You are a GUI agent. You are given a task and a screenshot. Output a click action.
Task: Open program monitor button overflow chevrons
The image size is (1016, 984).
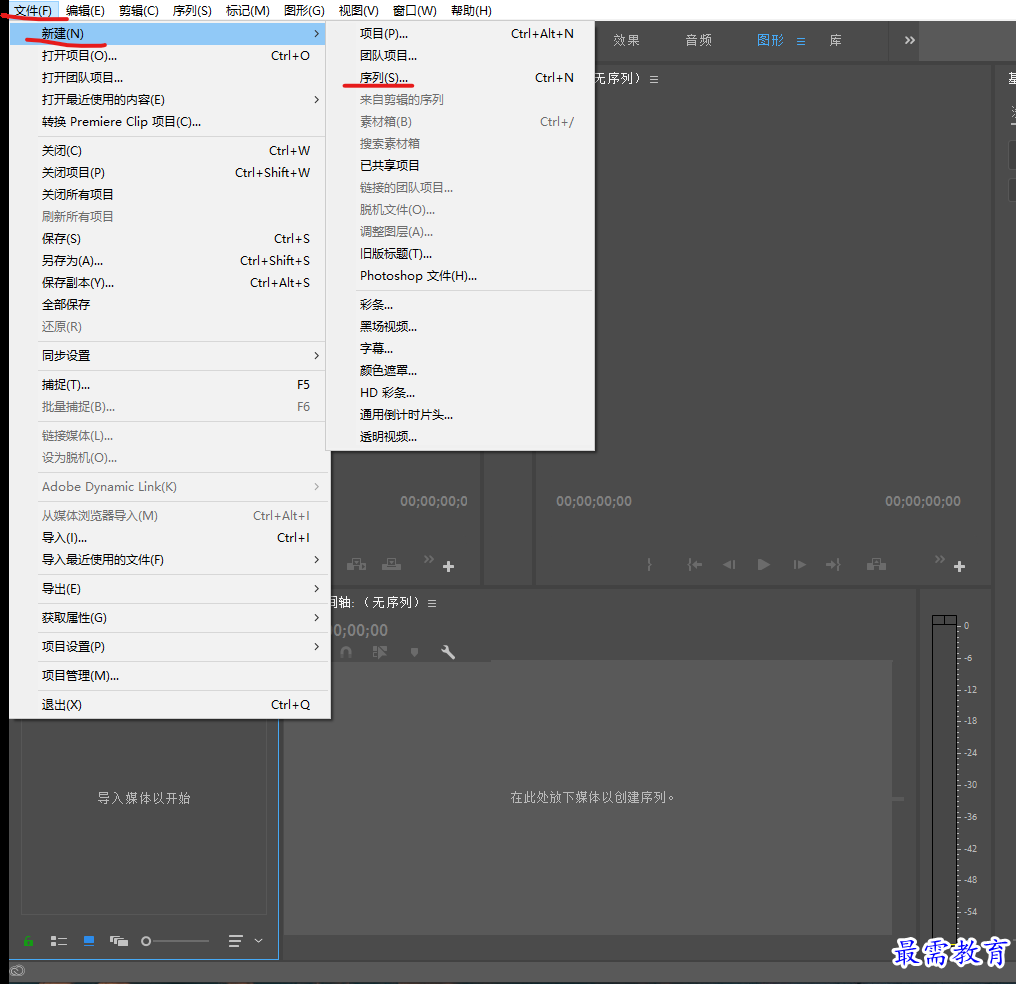(x=940, y=559)
